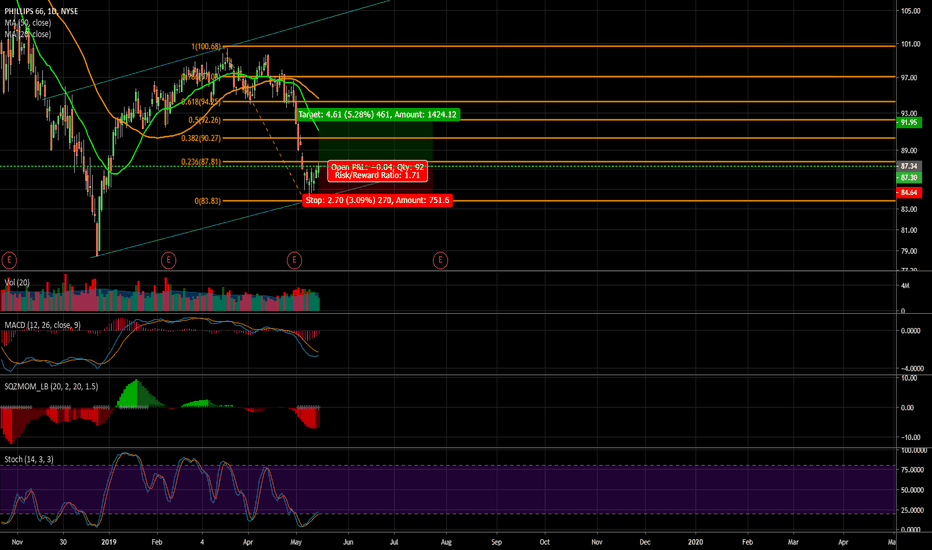Open the SQZMOM_LB (20, 2, 20, 1.5) legend
Viewport: 932px width, 550px height.
(x=51, y=386)
